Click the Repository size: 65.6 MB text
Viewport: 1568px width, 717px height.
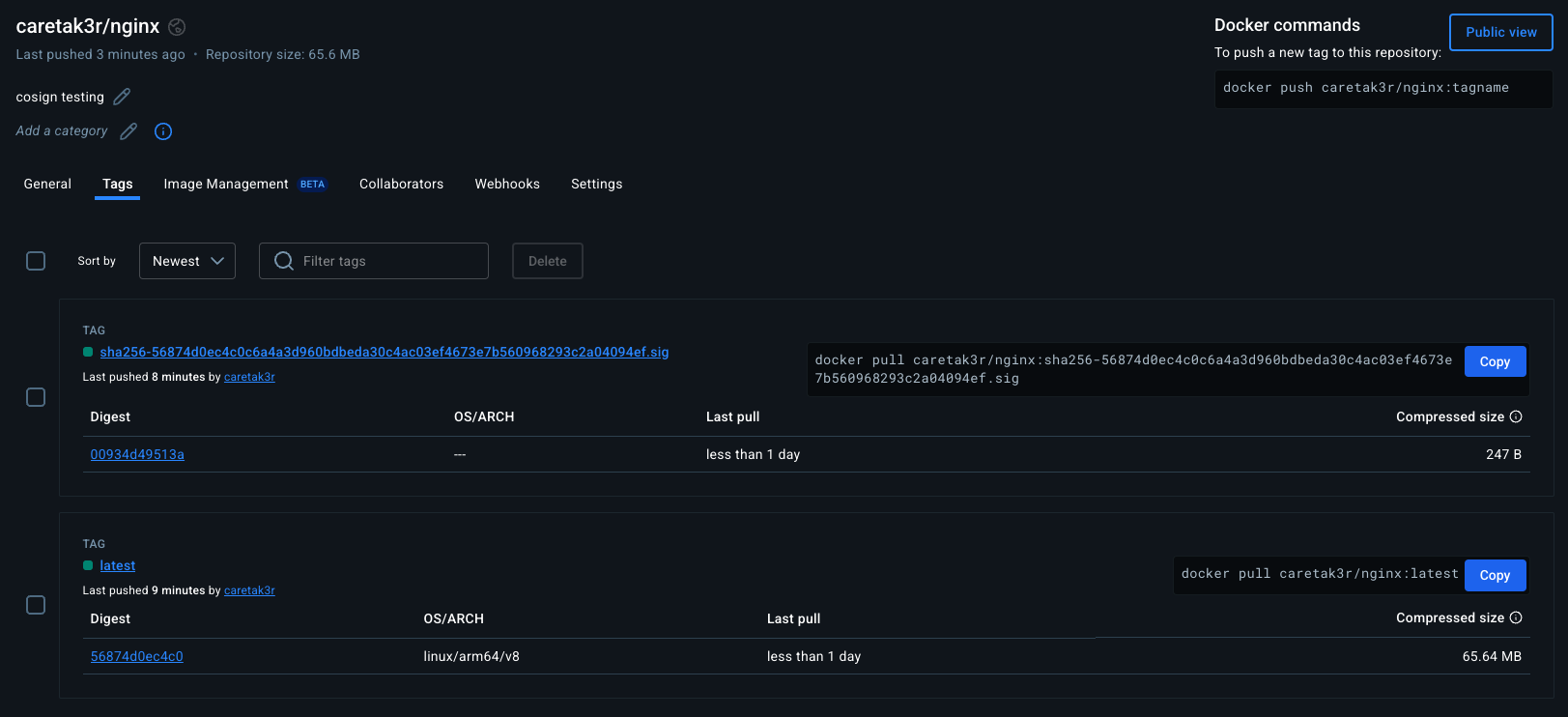tap(282, 54)
